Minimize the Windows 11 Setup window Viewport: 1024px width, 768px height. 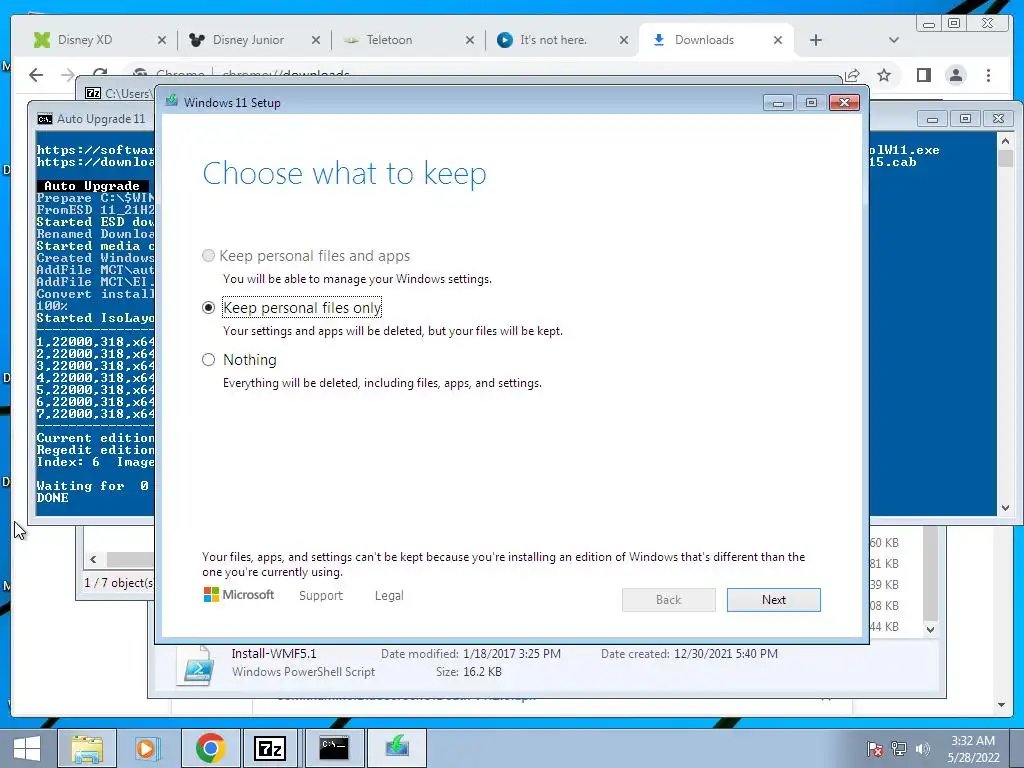pos(778,103)
